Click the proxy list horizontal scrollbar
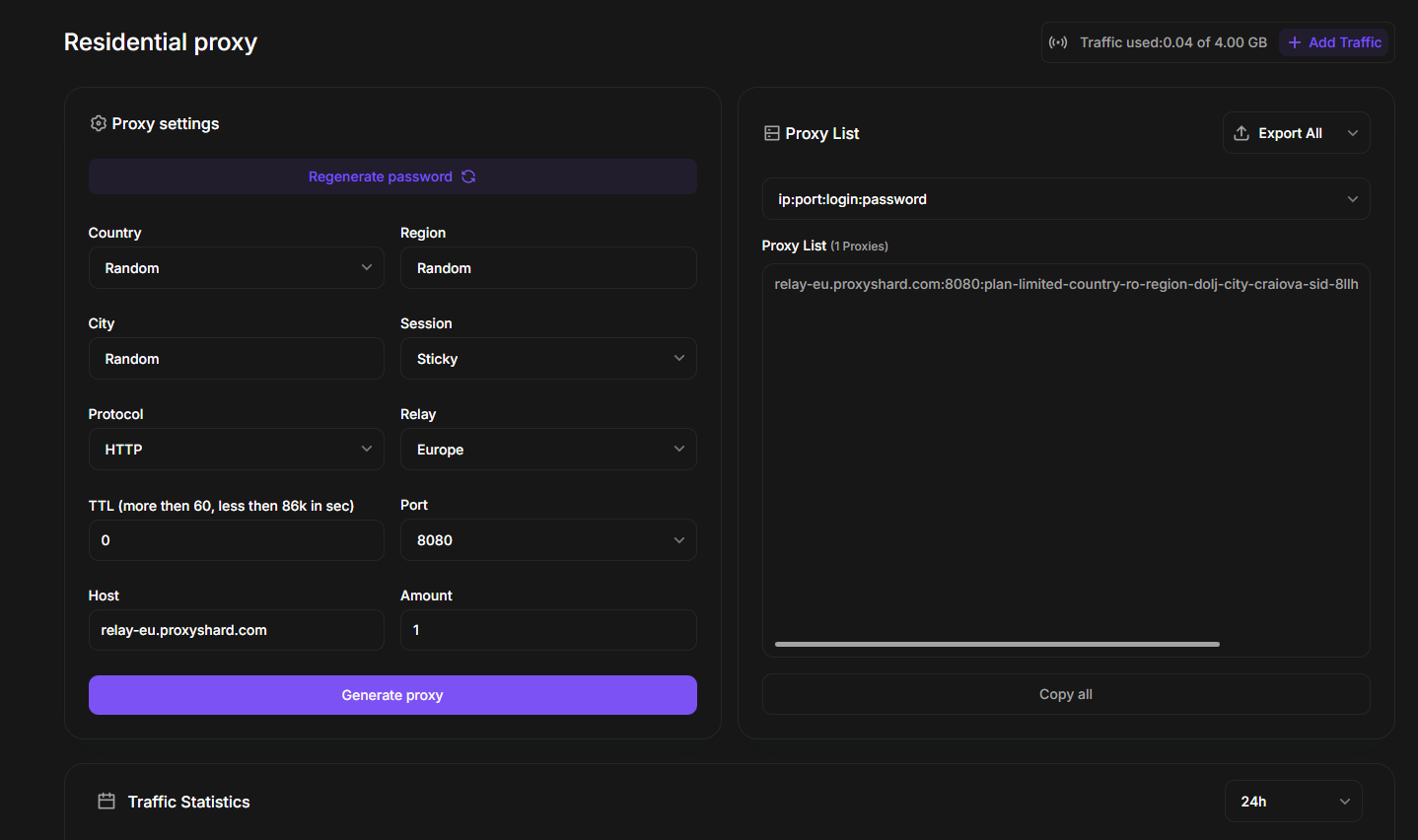This screenshot has width=1418, height=840. tap(996, 644)
